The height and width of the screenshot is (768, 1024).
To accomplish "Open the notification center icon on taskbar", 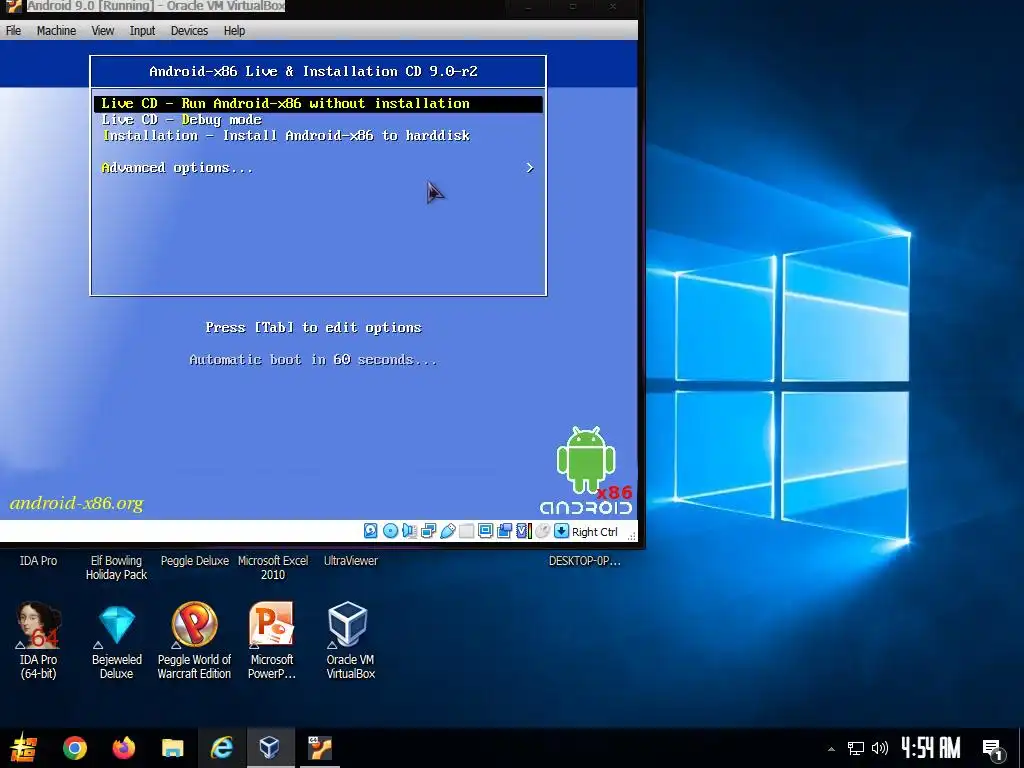I will tap(993, 749).
